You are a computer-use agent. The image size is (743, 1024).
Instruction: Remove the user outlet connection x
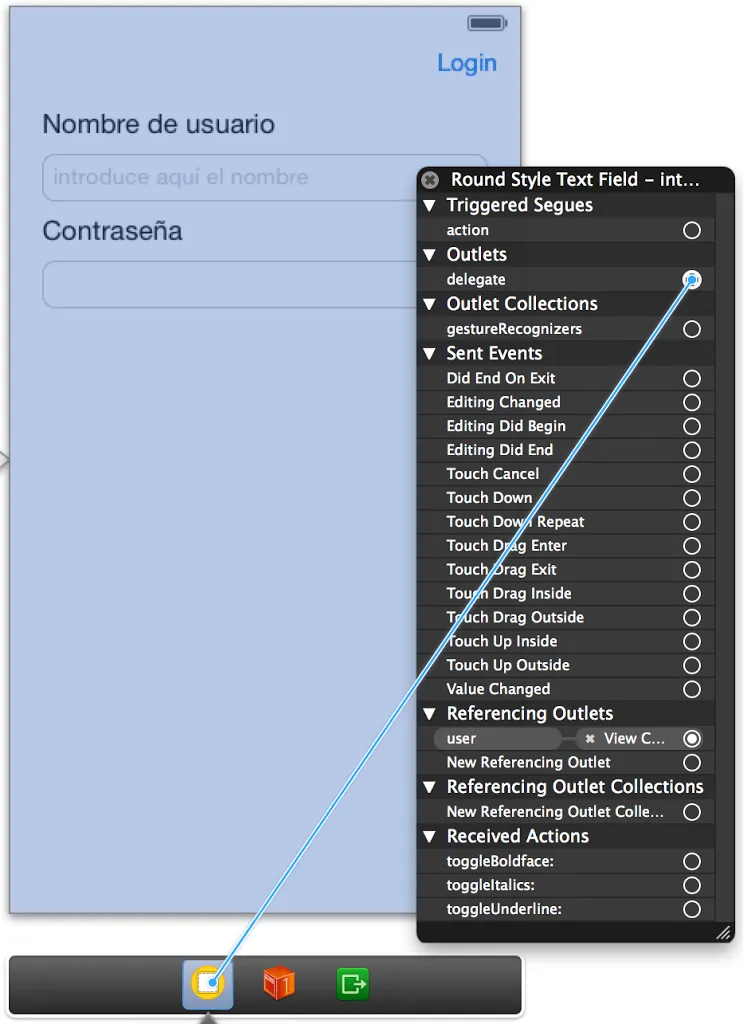590,739
